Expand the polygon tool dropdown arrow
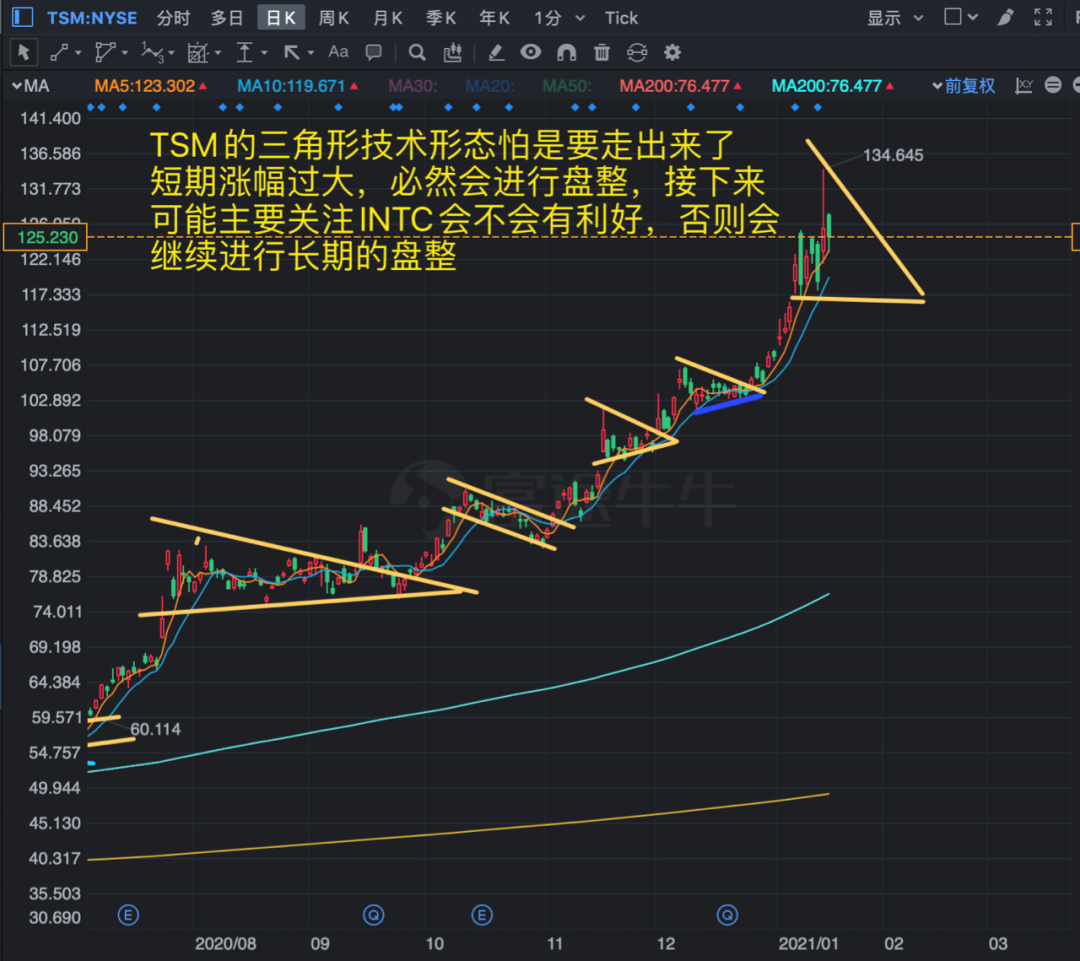The height and width of the screenshot is (961, 1080). point(125,53)
